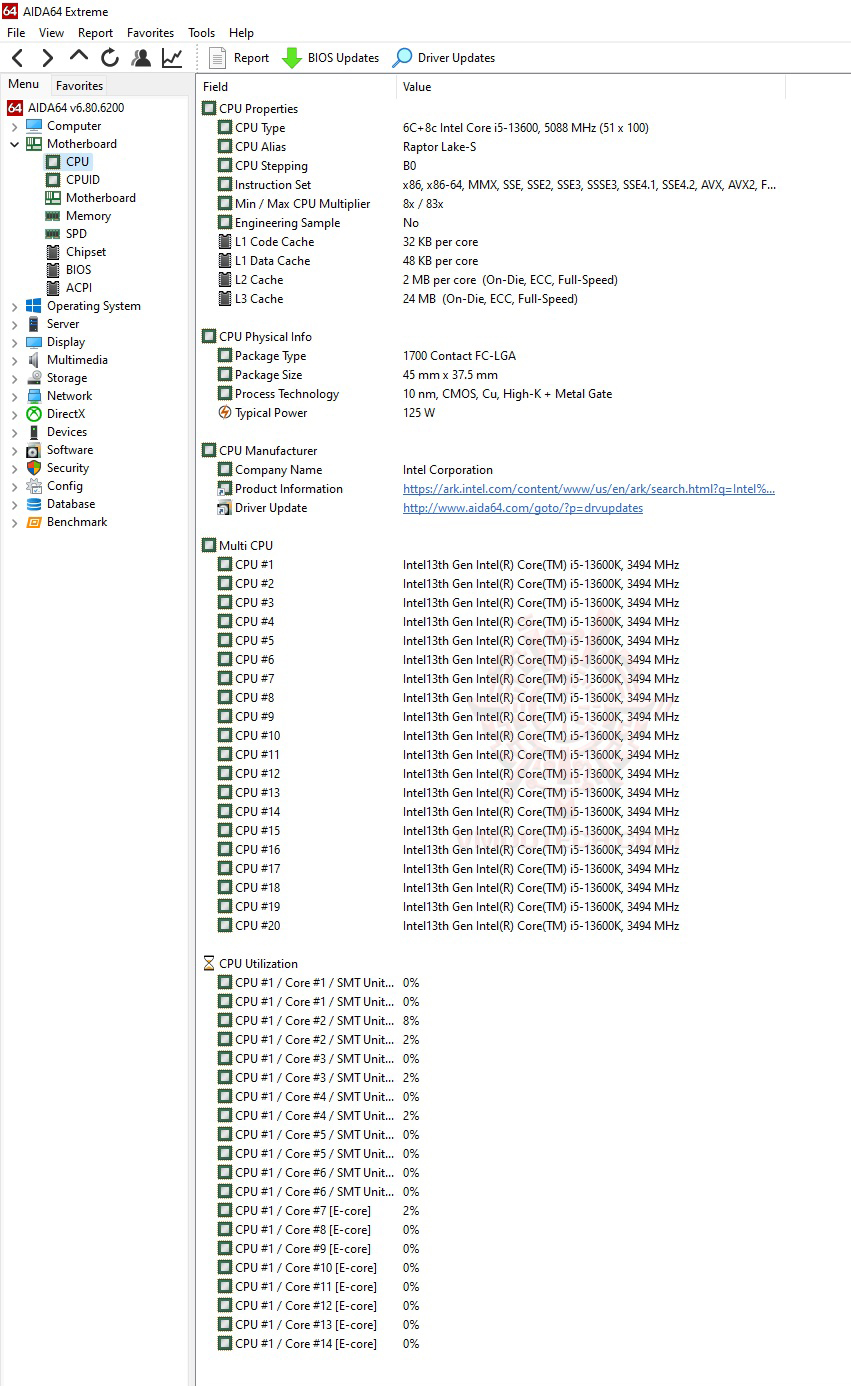Viewport: 851px width, 1386px height.
Task: Select Motherboard sub-item under Motherboard
Action: coord(101,198)
